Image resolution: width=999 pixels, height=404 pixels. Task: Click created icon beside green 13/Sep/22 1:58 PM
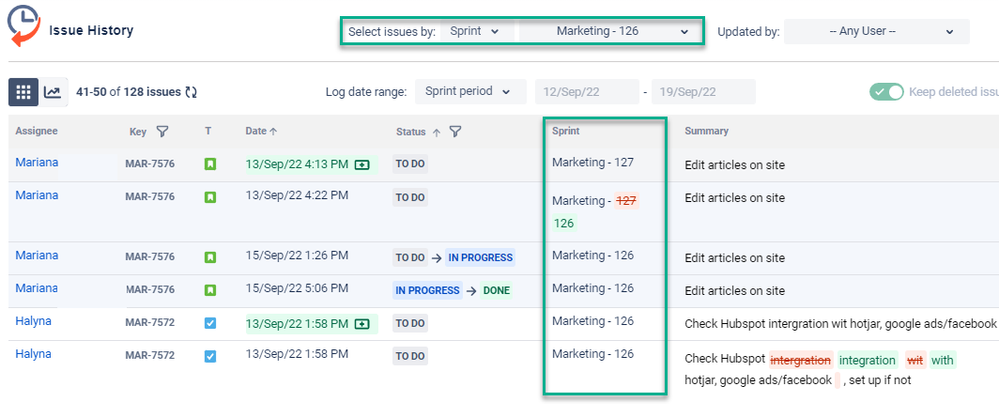click(362, 324)
